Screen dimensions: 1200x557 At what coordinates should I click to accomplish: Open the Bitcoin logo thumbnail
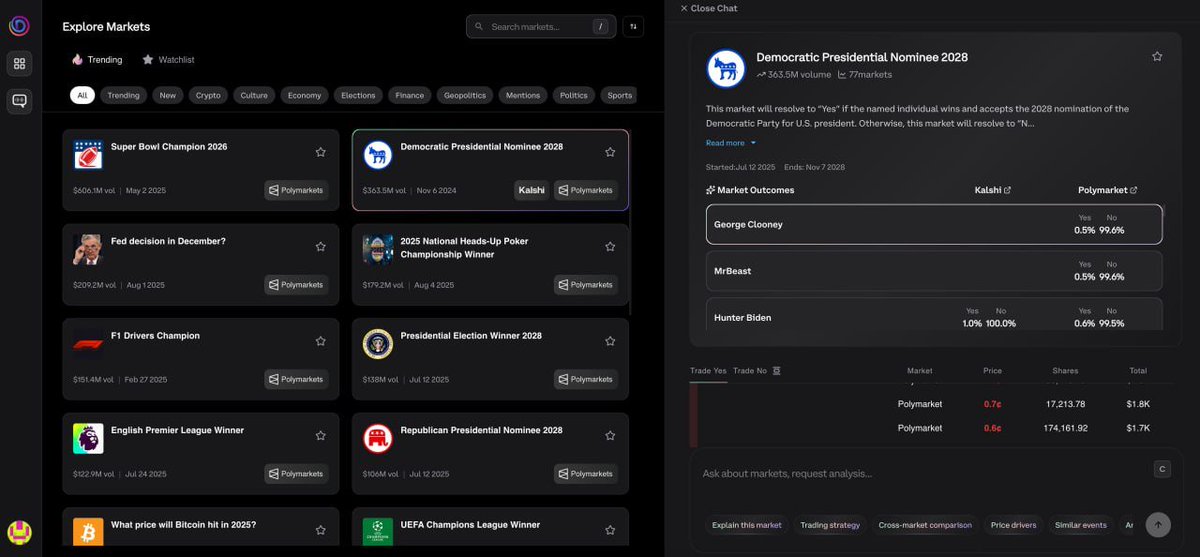pyautogui.click(x=88, y=530)
